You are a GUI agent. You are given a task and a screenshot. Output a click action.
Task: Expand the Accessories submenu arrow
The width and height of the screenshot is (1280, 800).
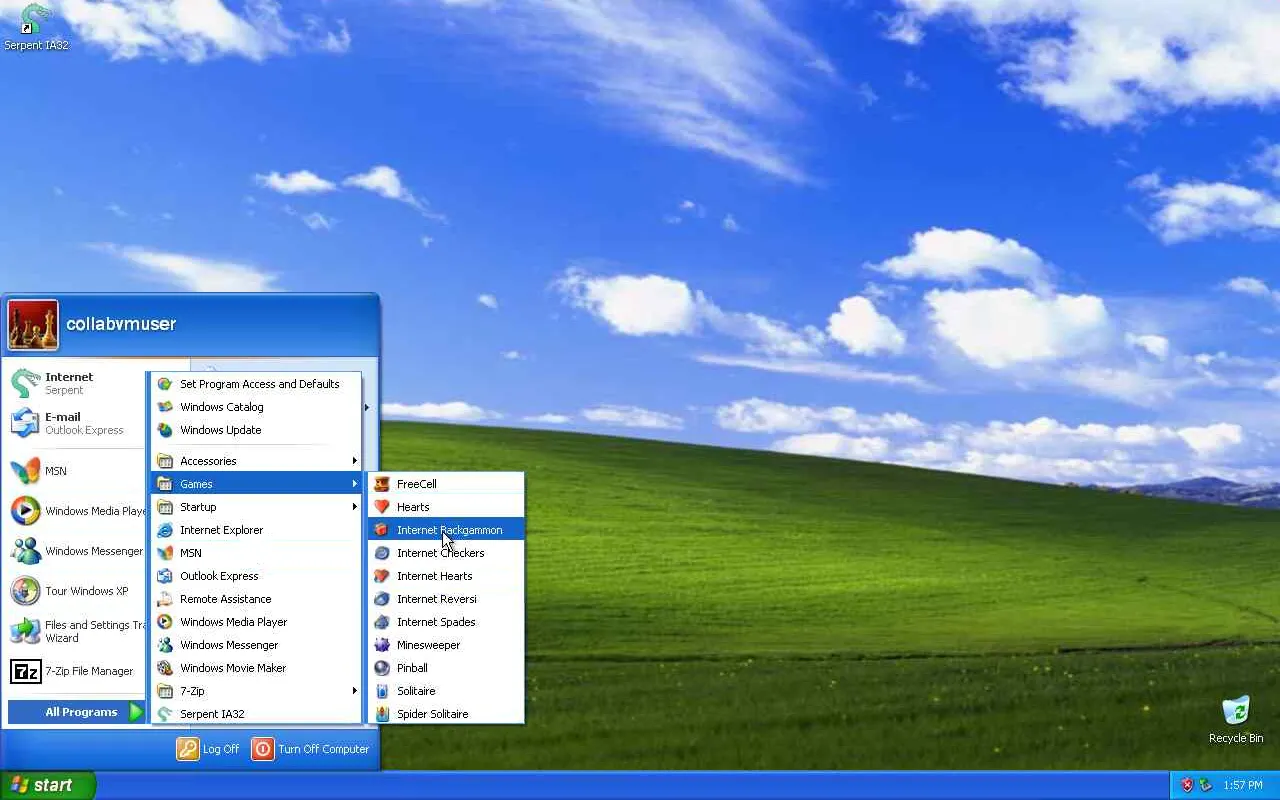355,461
